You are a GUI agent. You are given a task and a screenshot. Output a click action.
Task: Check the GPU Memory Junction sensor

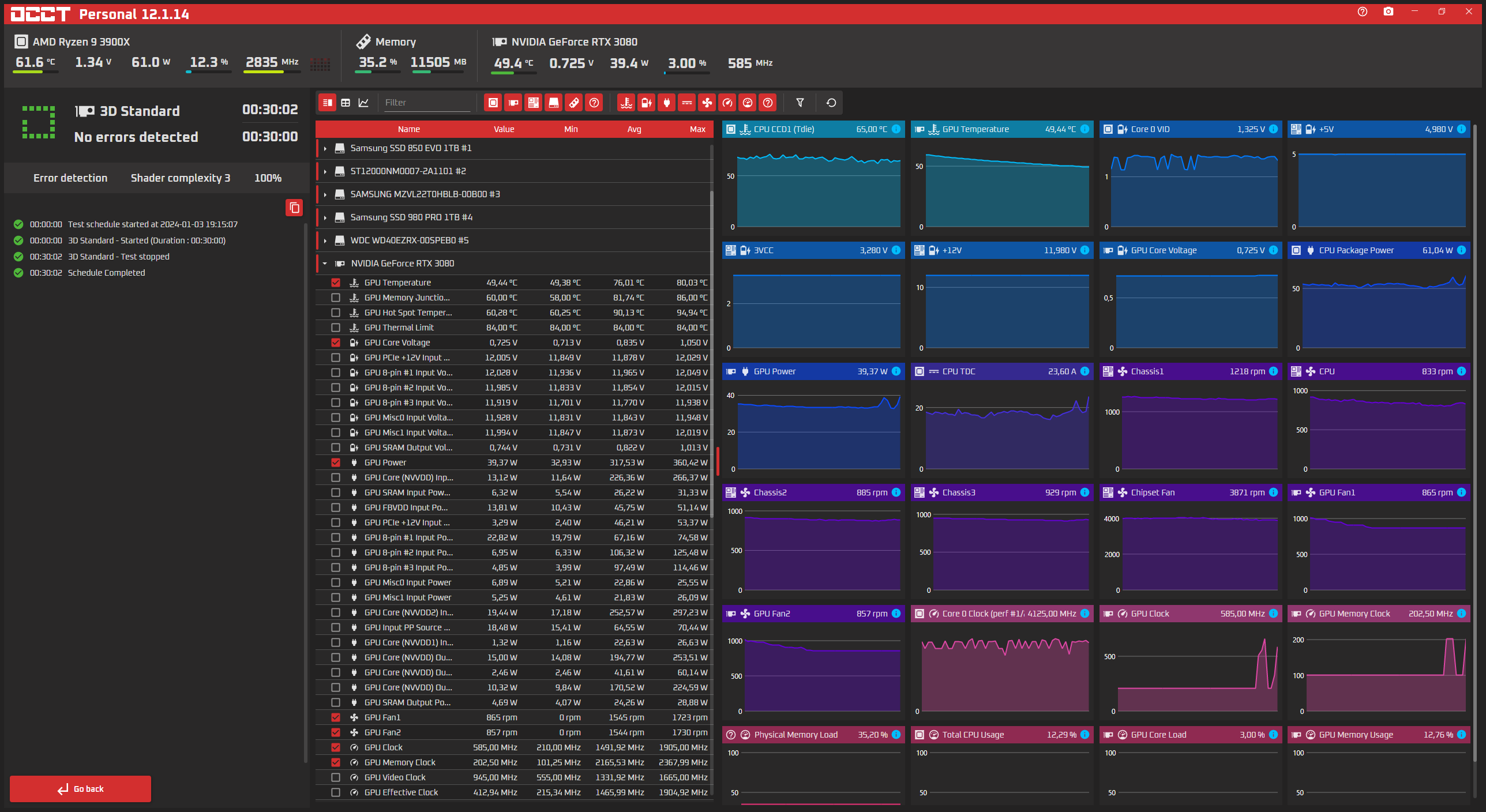335,298
